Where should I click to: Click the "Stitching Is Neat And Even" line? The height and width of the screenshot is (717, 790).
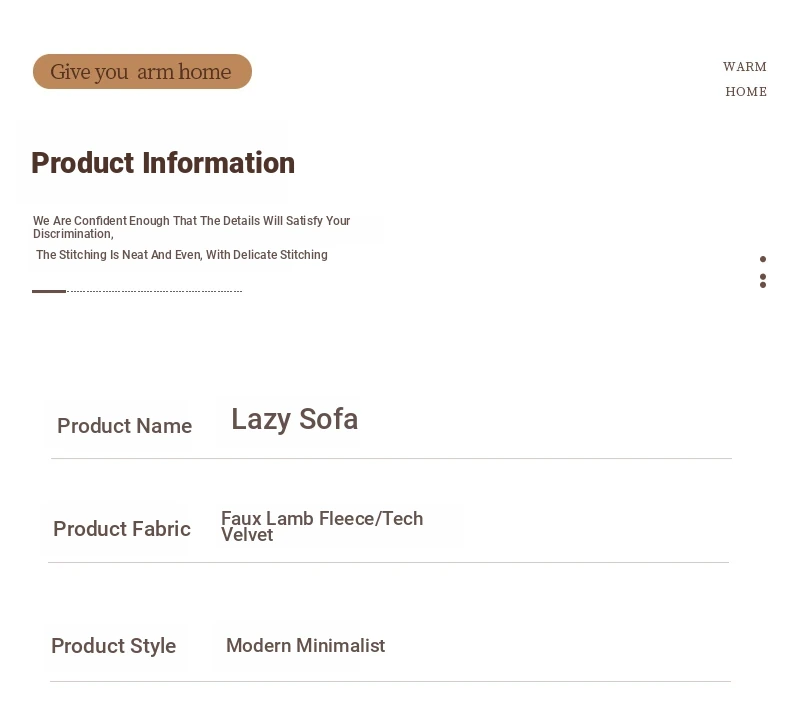click(x=182, y=255)
